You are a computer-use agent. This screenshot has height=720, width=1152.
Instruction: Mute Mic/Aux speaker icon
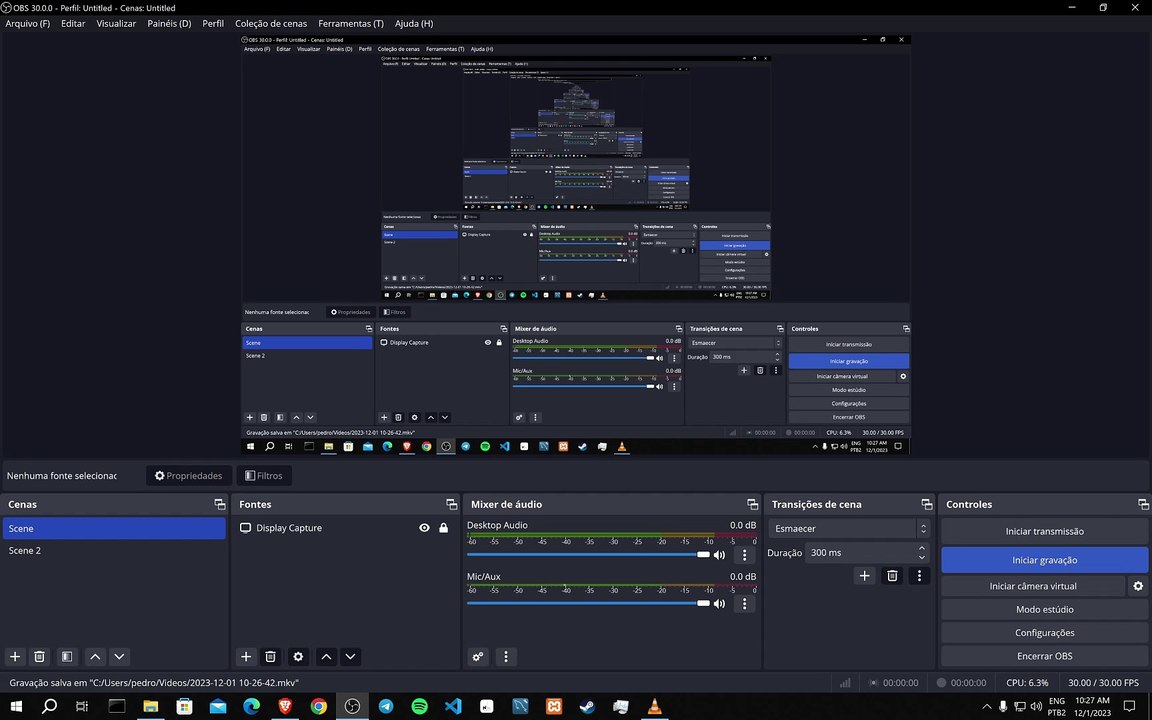pyautogui.click(x=719, y=603)
